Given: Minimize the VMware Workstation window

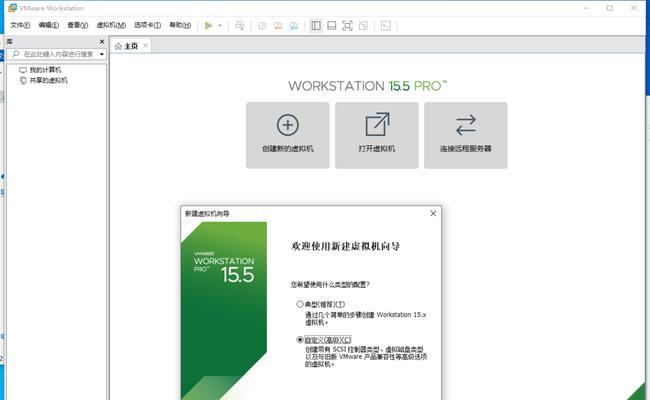Looking at the screenshot, I should pos(586,8).
